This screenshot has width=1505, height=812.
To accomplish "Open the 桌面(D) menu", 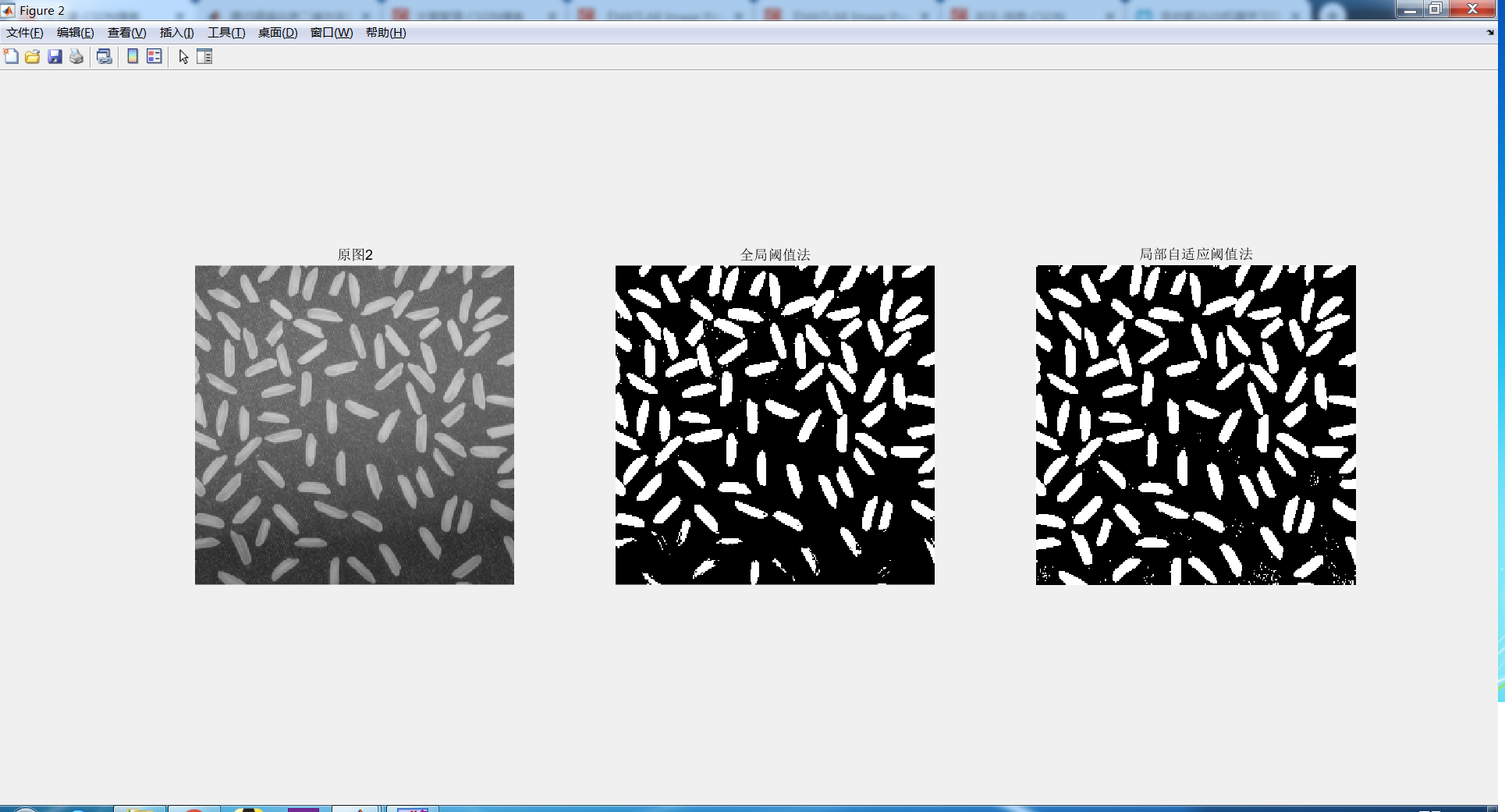I will click(278, 33).
